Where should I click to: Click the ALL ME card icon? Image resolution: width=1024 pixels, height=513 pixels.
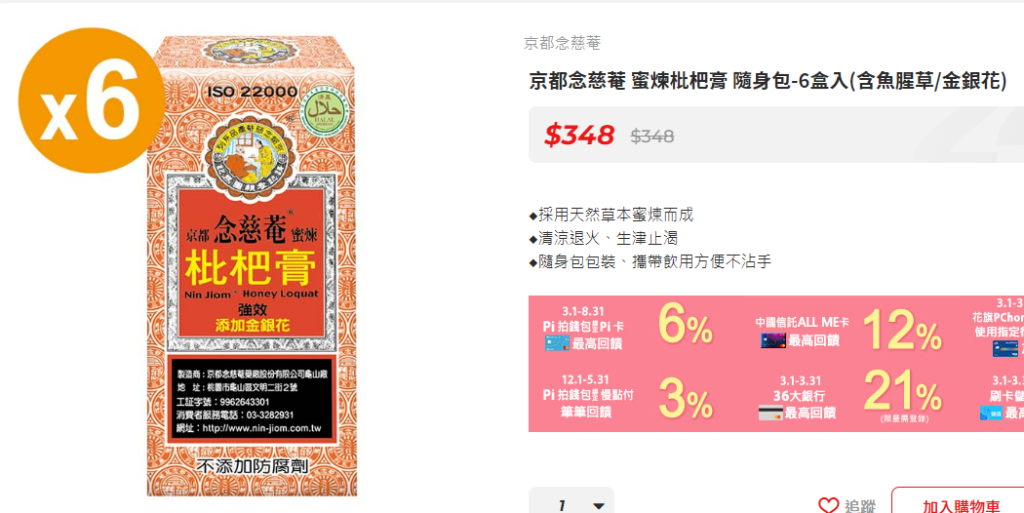pos(773,340)
